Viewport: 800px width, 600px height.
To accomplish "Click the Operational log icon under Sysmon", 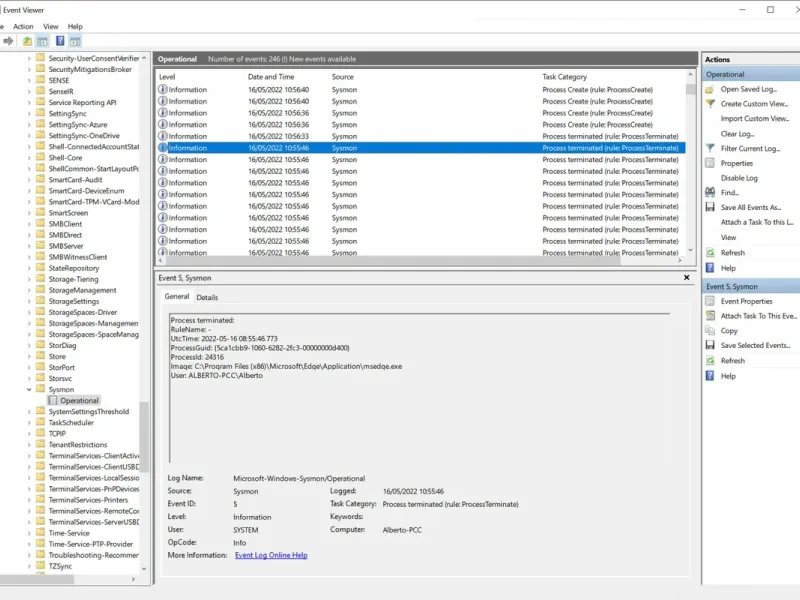I will [x=53, y=401].
